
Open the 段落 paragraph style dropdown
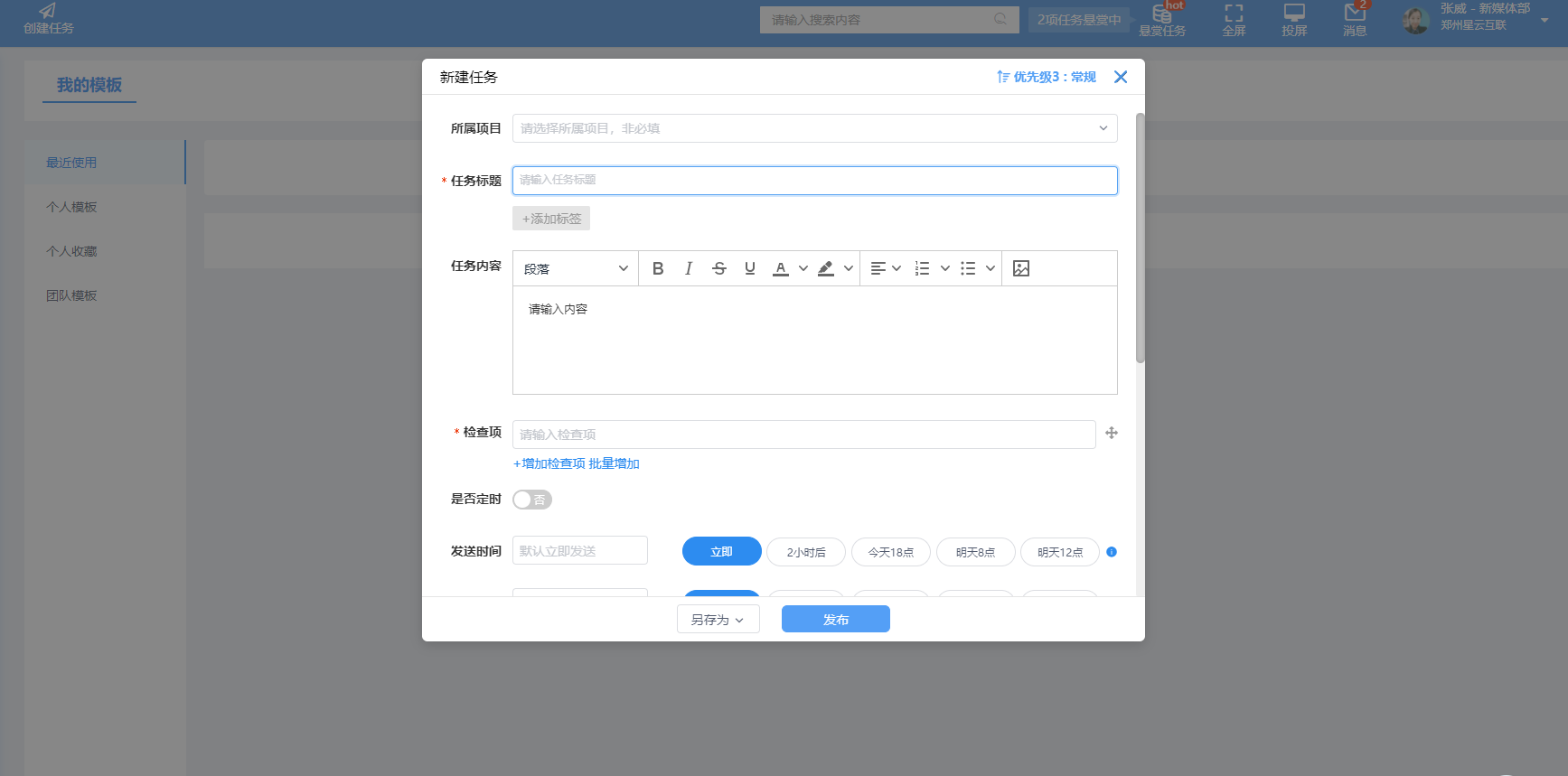pos(576,268)
